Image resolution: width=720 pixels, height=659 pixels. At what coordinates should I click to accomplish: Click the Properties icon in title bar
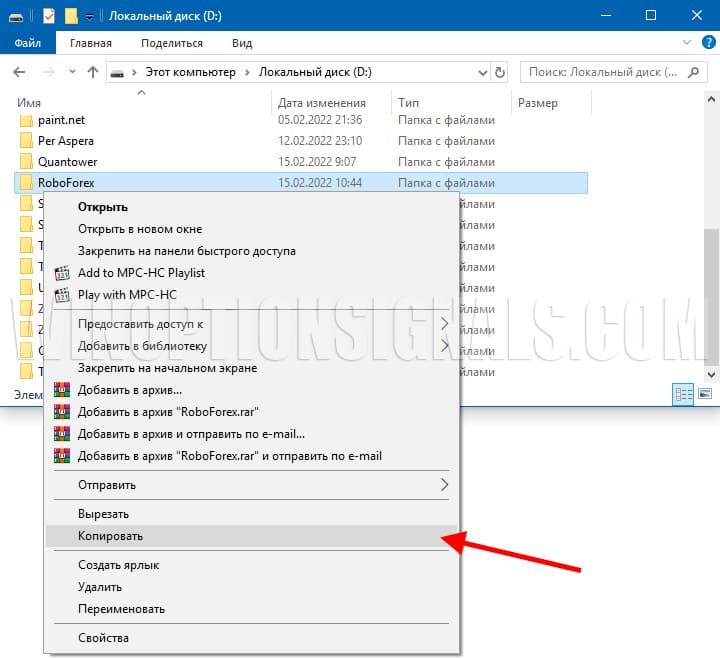(x=50, y=16)
